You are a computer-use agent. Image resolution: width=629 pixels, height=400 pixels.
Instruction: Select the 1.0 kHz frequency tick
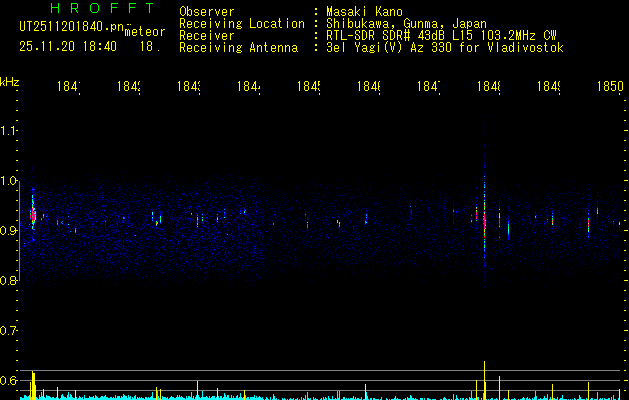tap(9, 181)
